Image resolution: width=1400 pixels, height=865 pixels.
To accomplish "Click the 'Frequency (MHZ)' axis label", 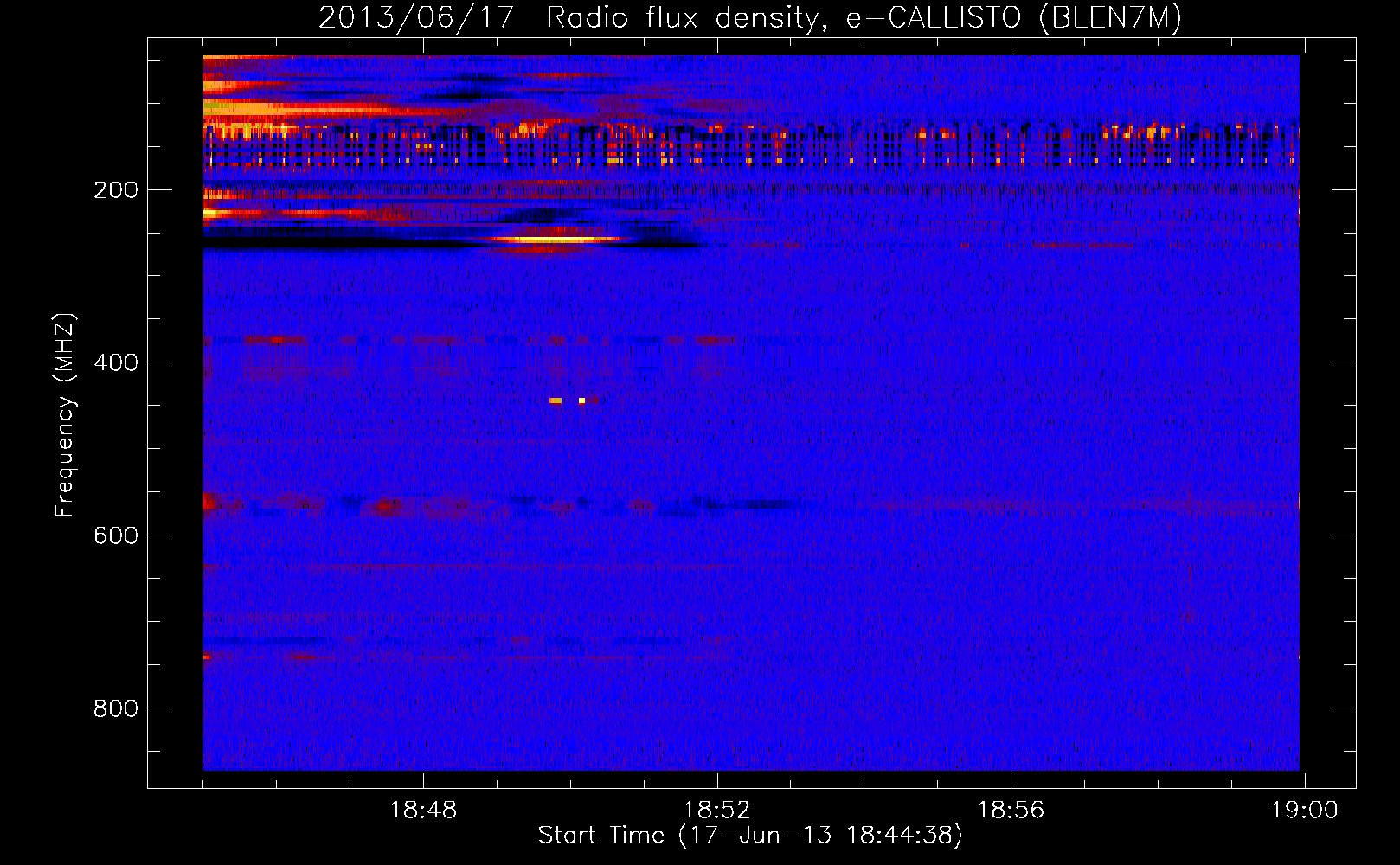I will coord(65,414).
